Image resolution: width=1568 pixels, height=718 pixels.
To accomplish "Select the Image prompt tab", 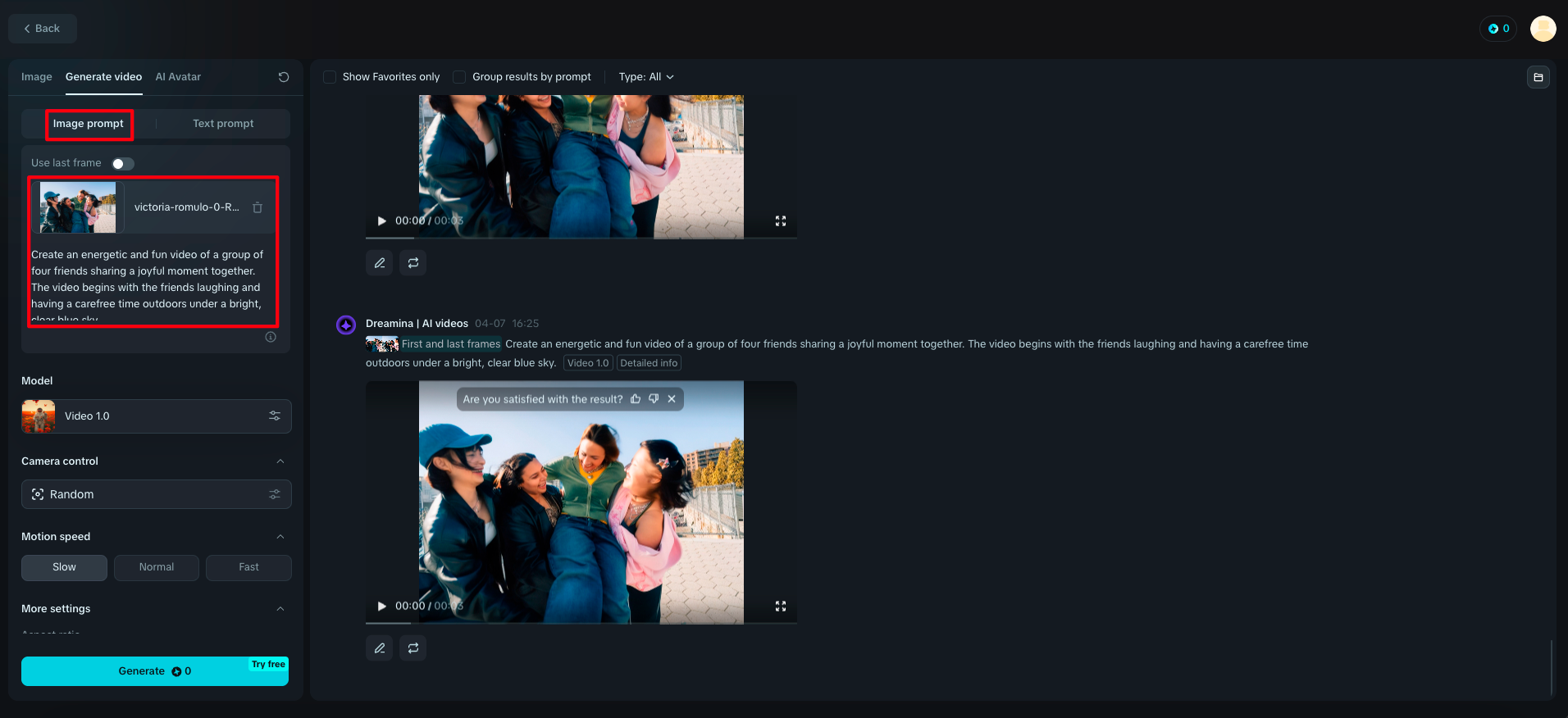I will (89, 124).
